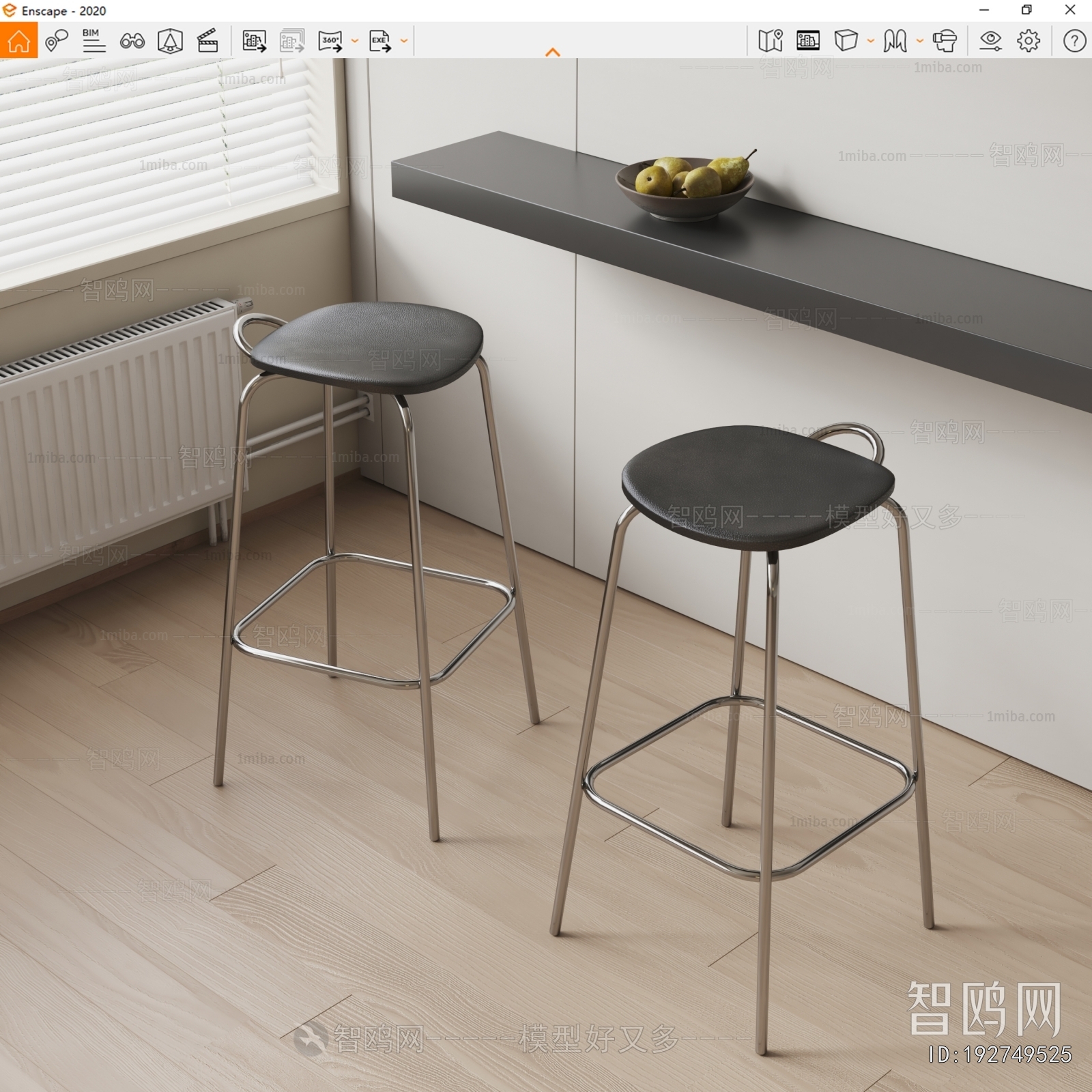Open the asset library icon
This screenshot has width=1092, height=1092.
pyautogui.click(x=808, y=41)
